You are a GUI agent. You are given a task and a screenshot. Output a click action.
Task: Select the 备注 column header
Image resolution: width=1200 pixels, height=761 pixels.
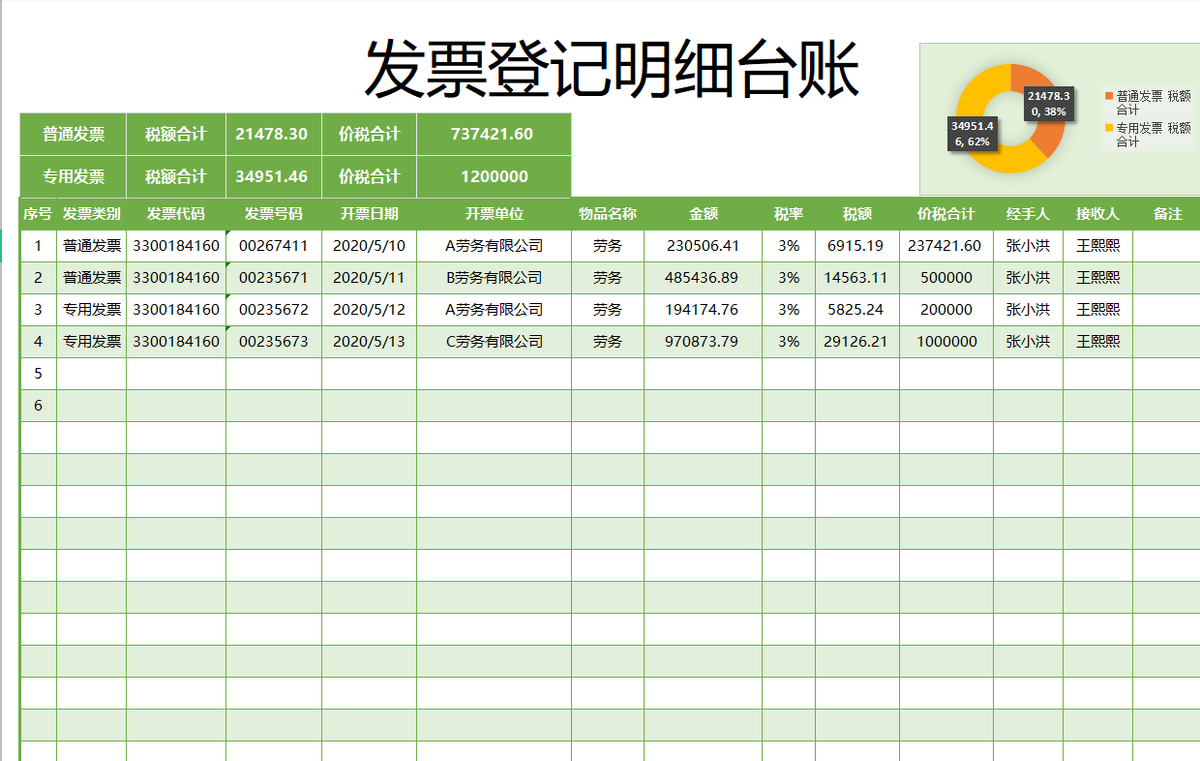click(1166, 214)
